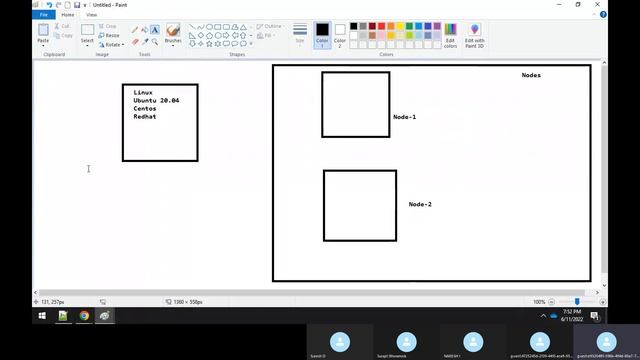
Task: Pick the orange color swatch
Action: [x=391, y=26]
